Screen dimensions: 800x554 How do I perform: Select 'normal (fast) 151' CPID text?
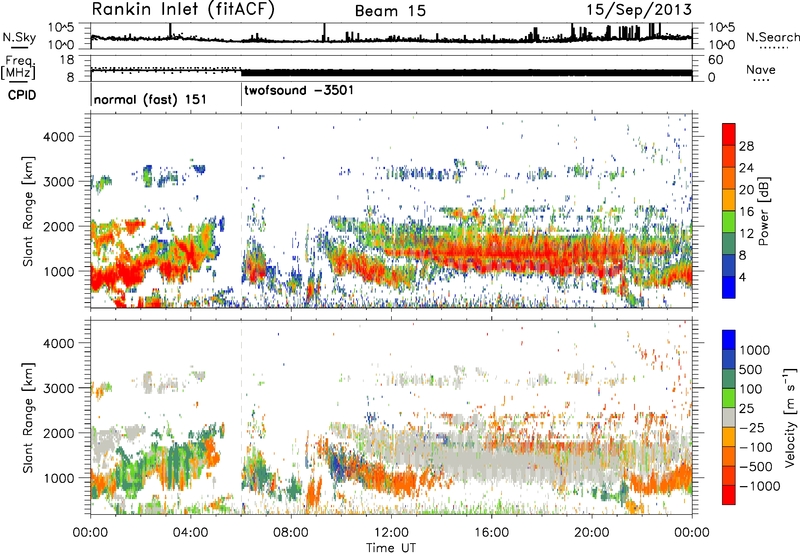coord(150,99)
